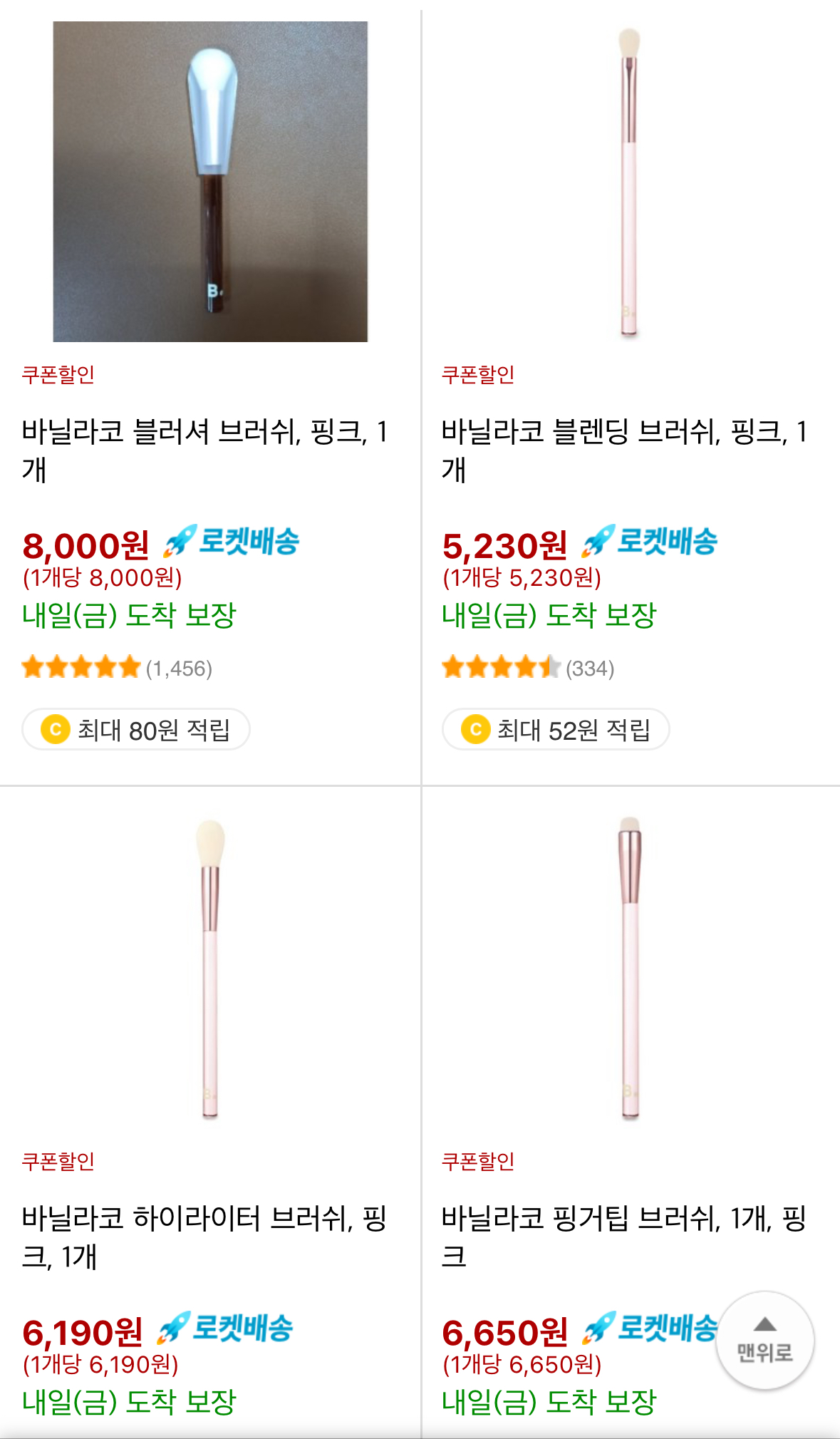The width and height of the screenshot is (840, 1439).
Task: Click coin icon in 최대 80원 적립 badge
Action: pos(56,729)
